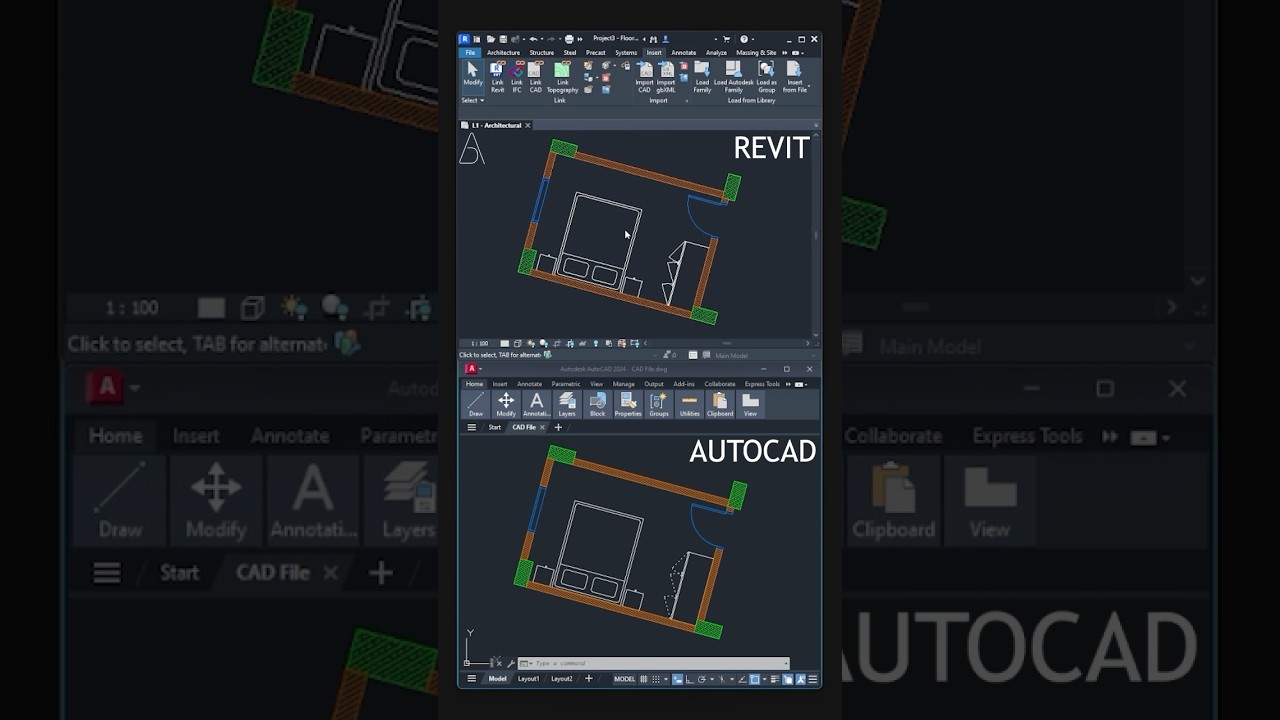Screen dimensions: 1280x720
Task: Click the Link Revit icon
Action: click(497, 76)
